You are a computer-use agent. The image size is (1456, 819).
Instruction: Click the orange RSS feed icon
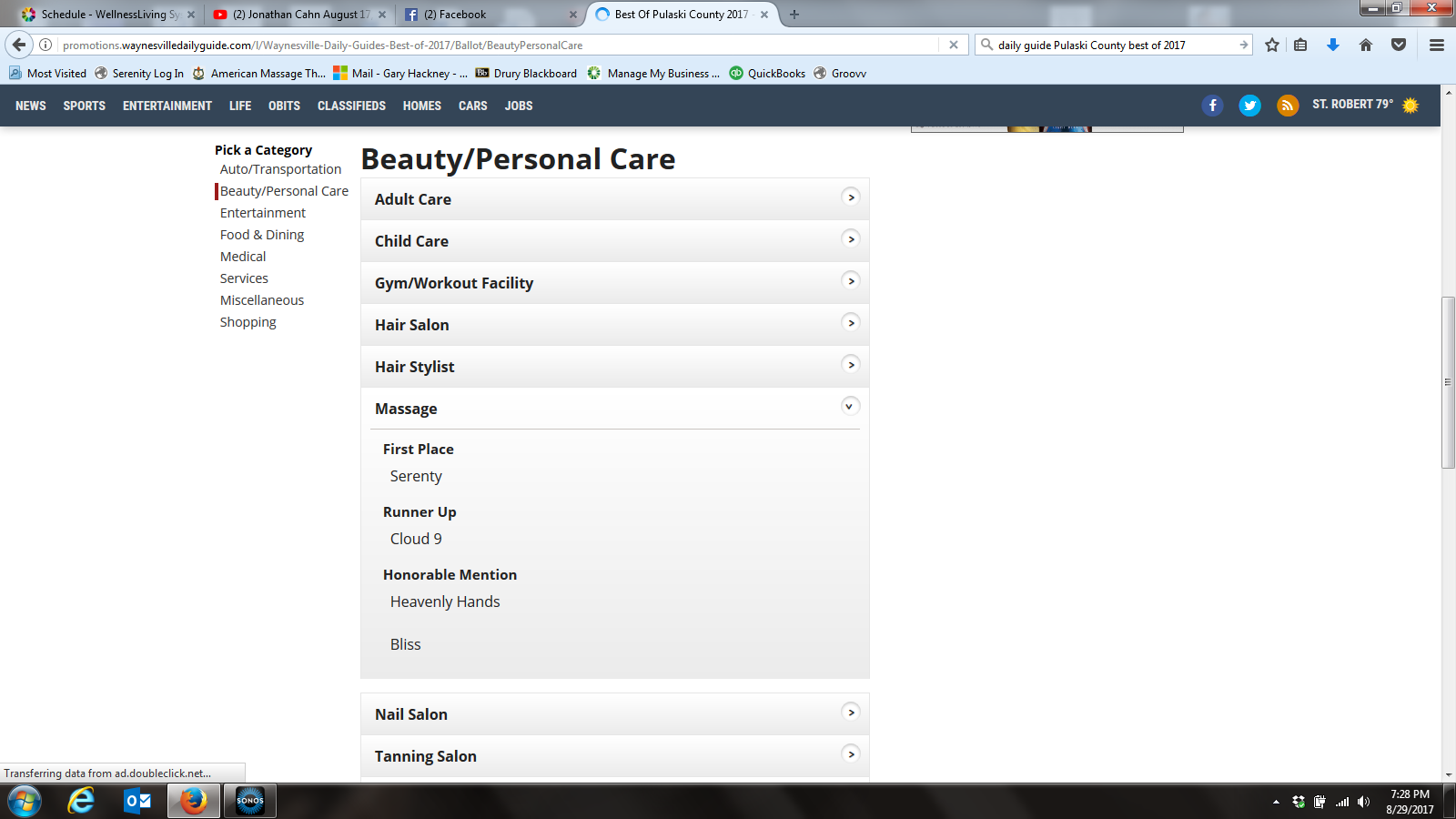(1287, 106)
